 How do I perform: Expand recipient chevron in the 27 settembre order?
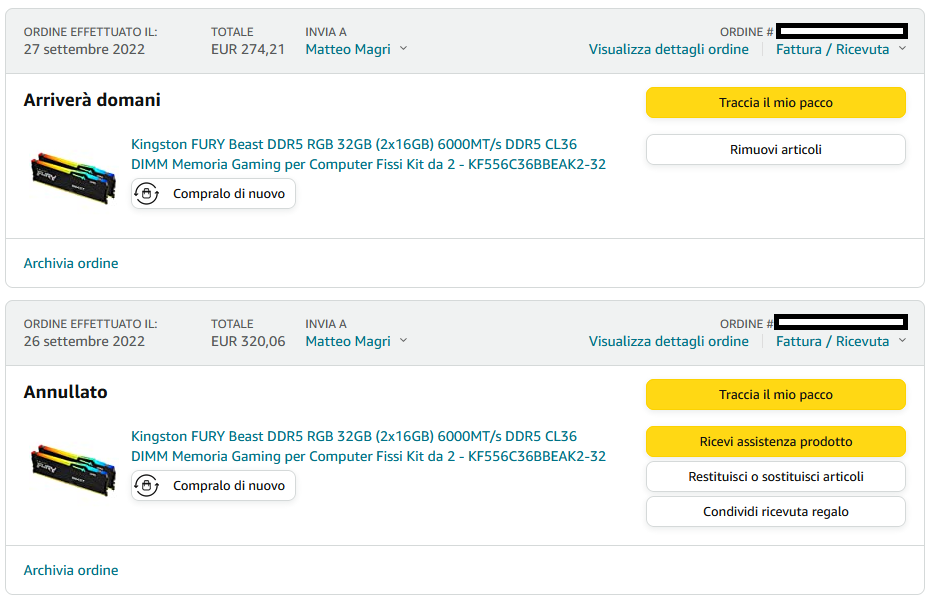(403, 49)
